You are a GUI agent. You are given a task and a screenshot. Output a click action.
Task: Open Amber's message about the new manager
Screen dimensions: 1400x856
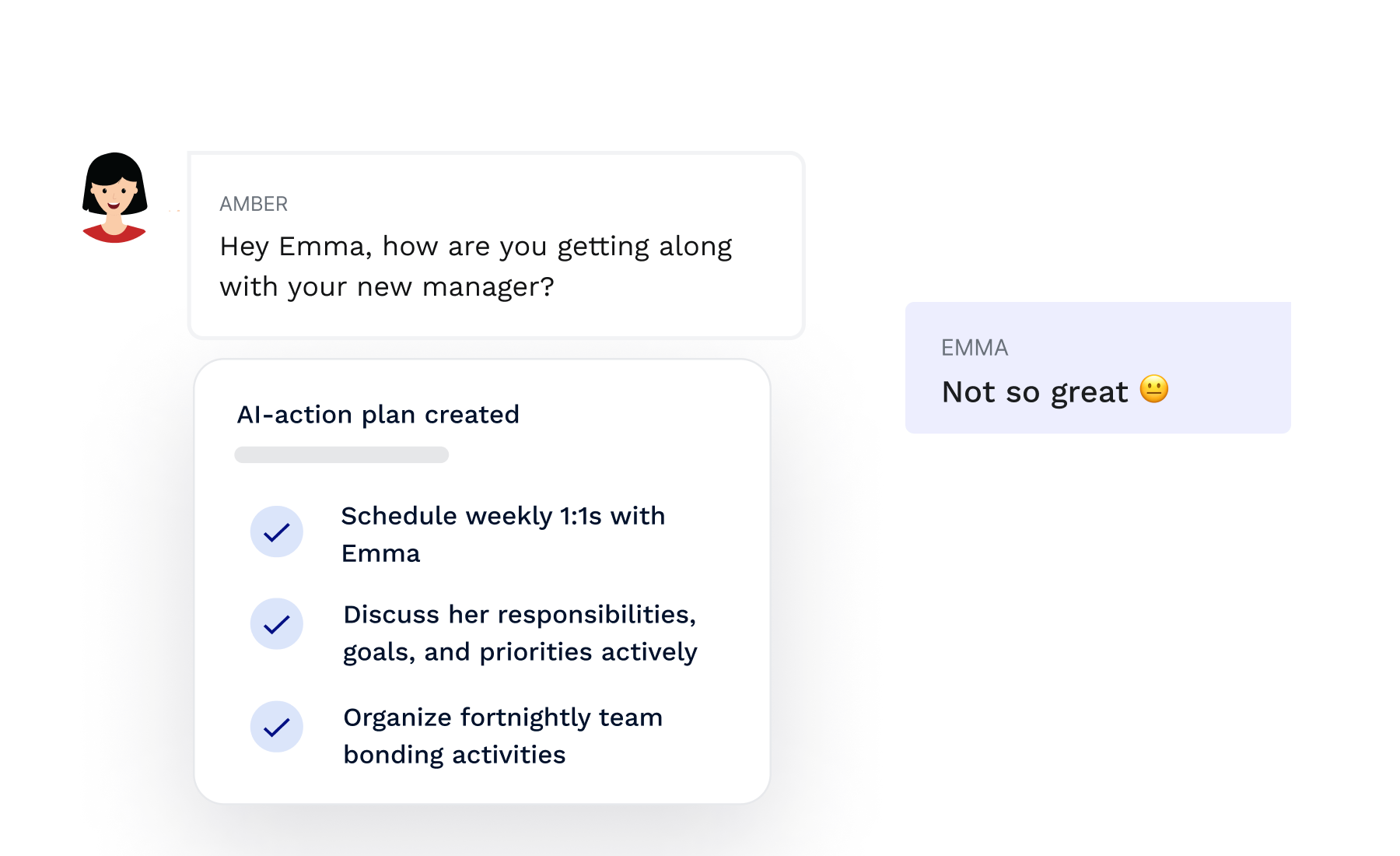496,245
